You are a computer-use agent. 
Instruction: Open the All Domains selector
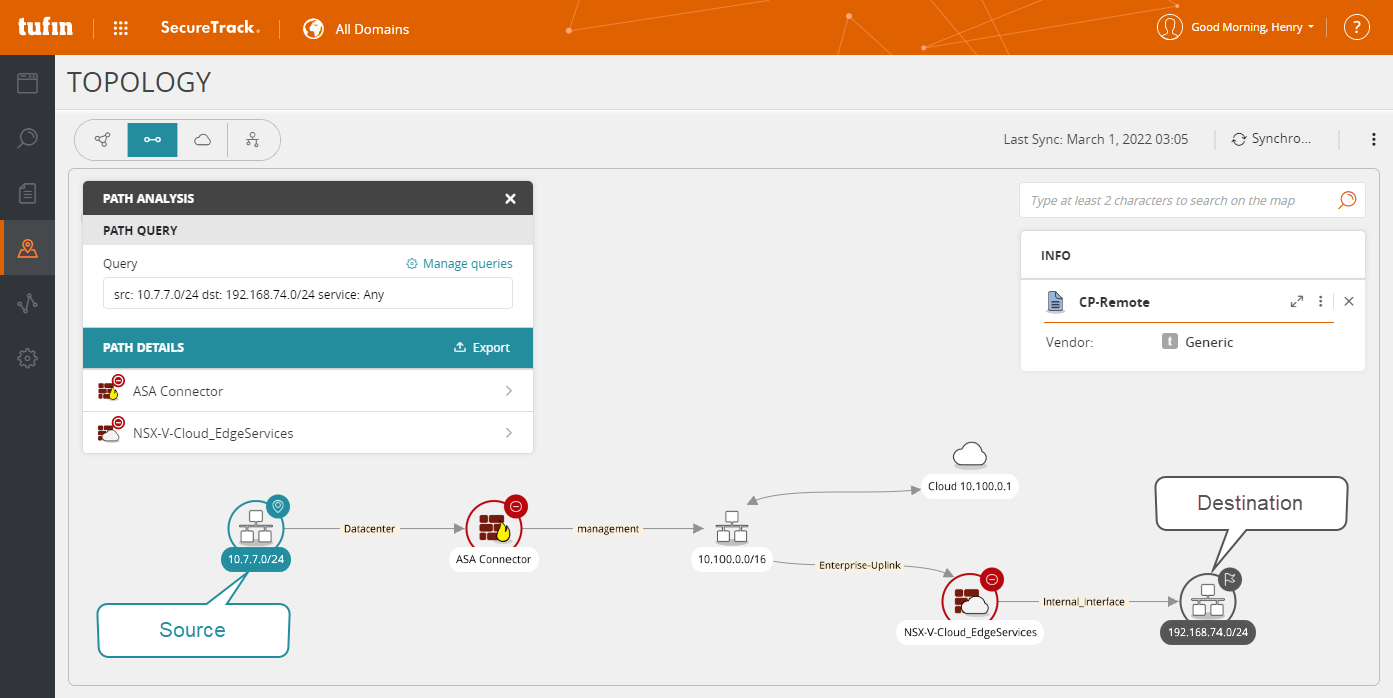click(357, 29)
